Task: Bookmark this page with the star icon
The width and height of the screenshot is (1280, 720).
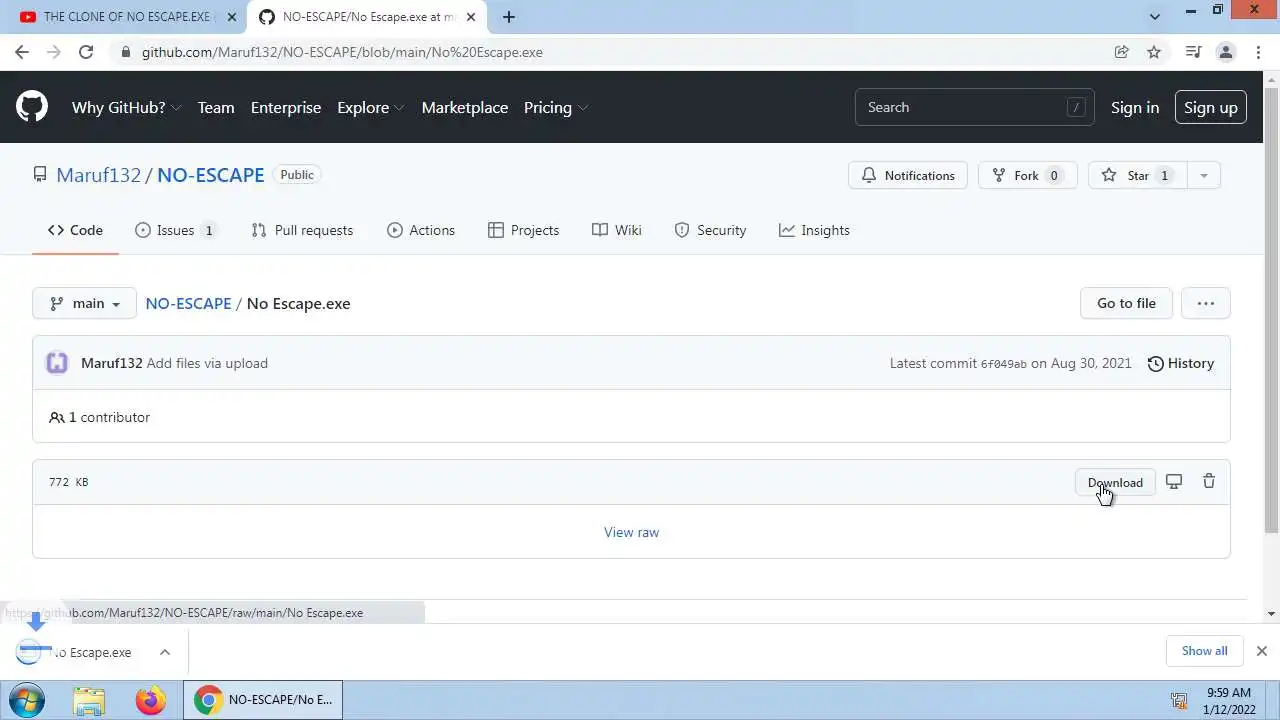Action: (x=1154, y=52)
